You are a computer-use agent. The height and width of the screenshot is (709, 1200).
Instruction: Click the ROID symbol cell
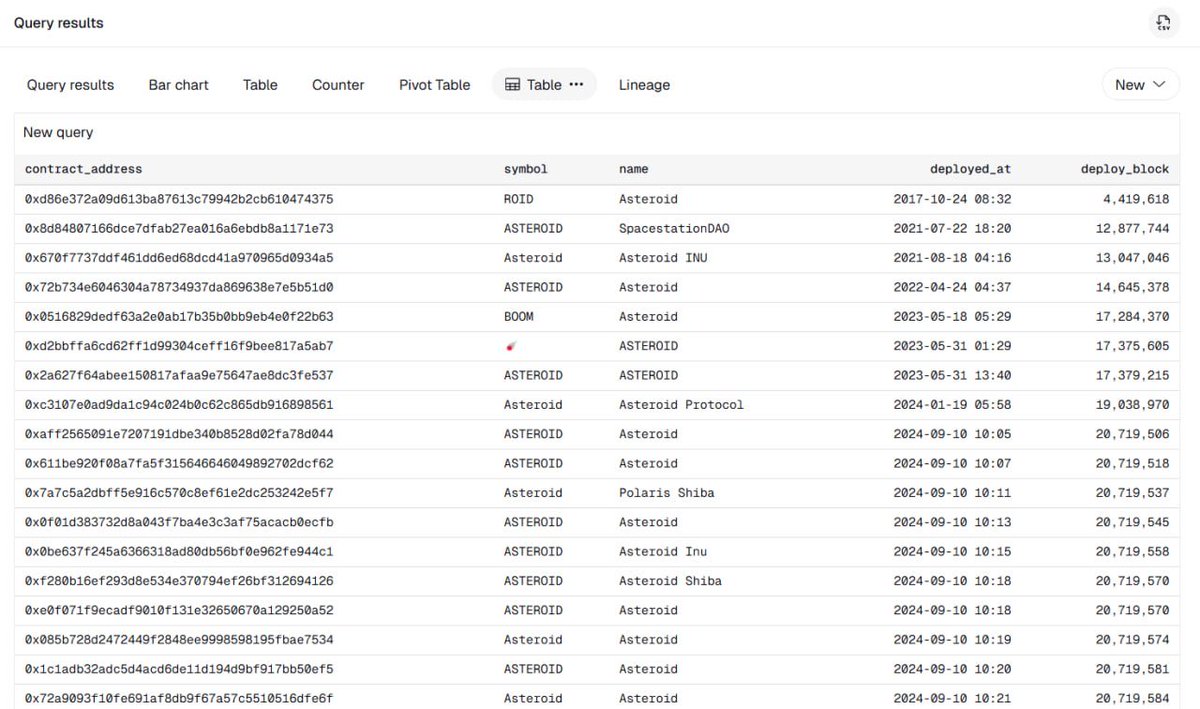(519, 199)
